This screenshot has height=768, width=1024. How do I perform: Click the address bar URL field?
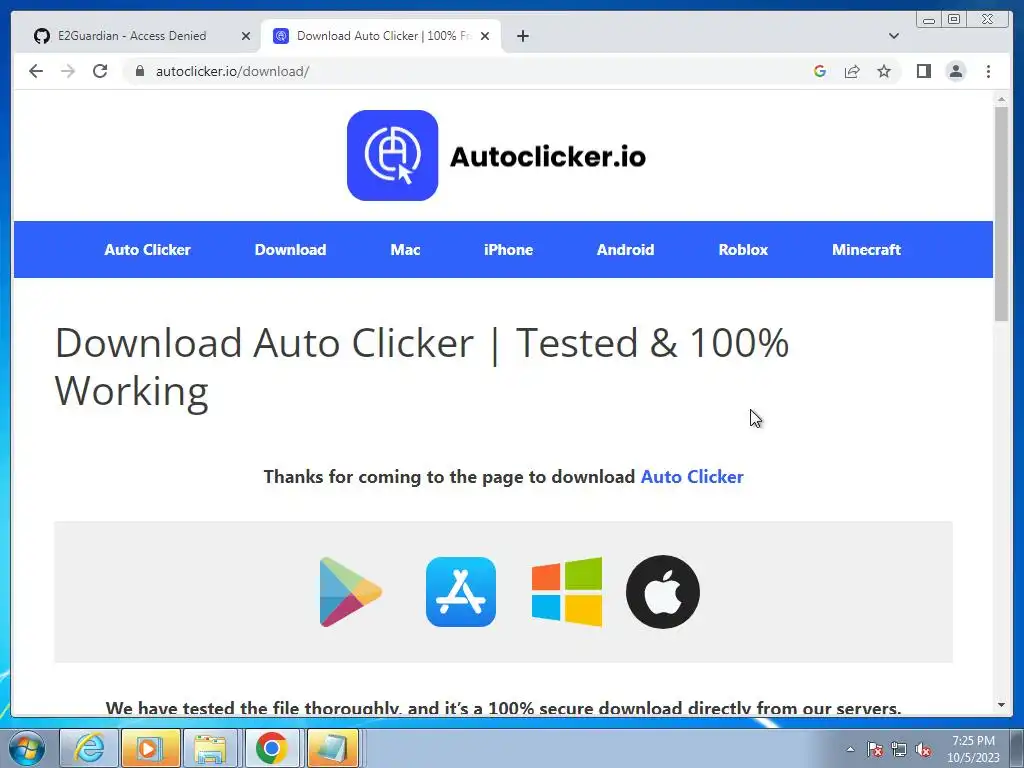coord(470,71)
